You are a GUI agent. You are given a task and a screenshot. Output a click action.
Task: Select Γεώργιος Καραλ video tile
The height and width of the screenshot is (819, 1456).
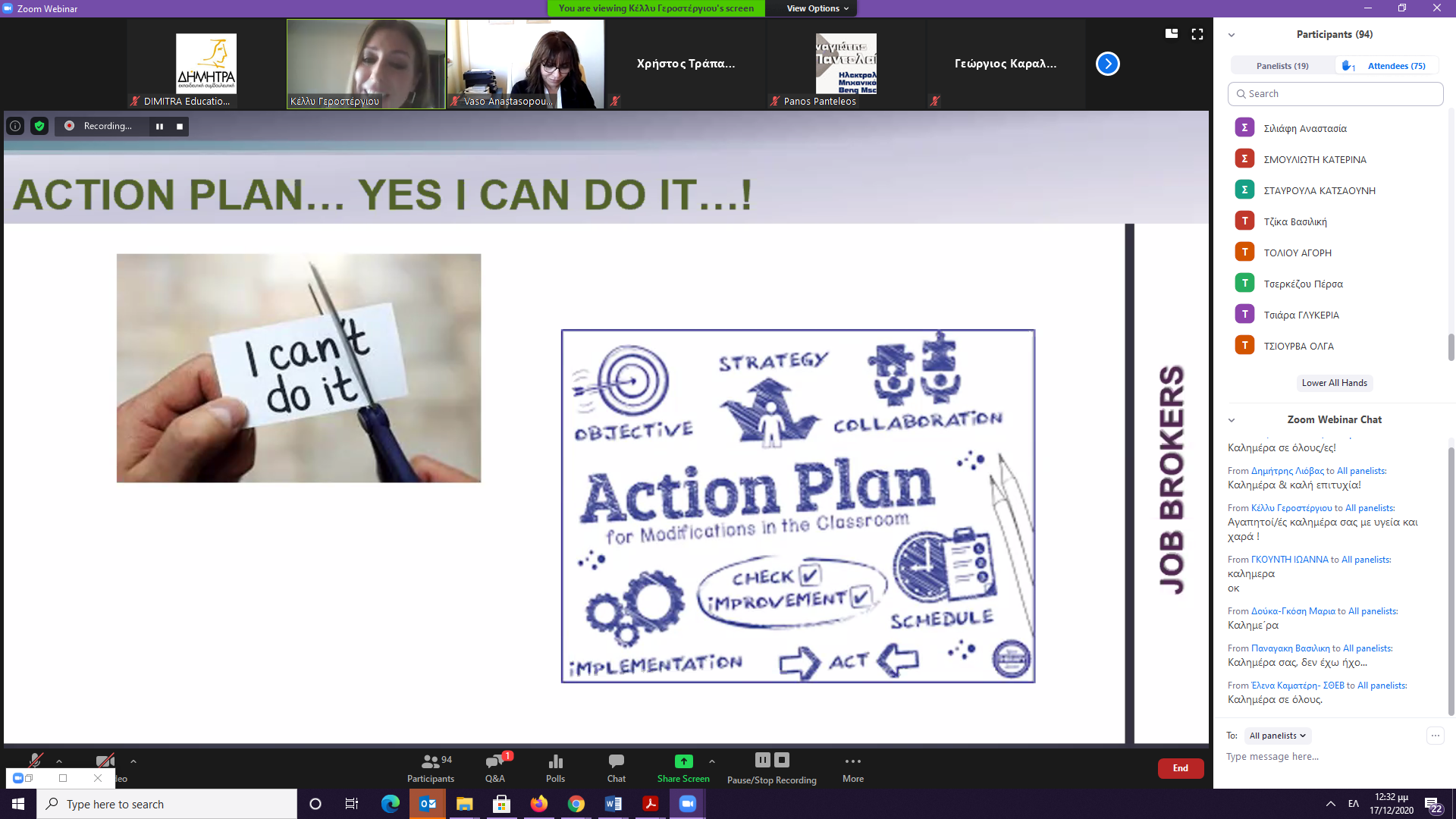tap(1006, 64)
